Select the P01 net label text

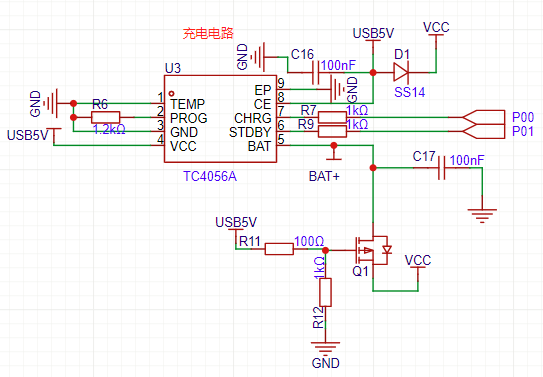click(523, 132)
